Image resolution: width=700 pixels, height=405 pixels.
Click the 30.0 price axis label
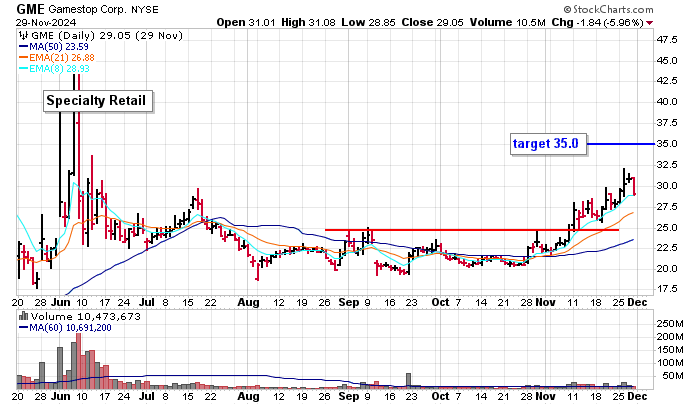pyautogui.click(x=667, y=186)
